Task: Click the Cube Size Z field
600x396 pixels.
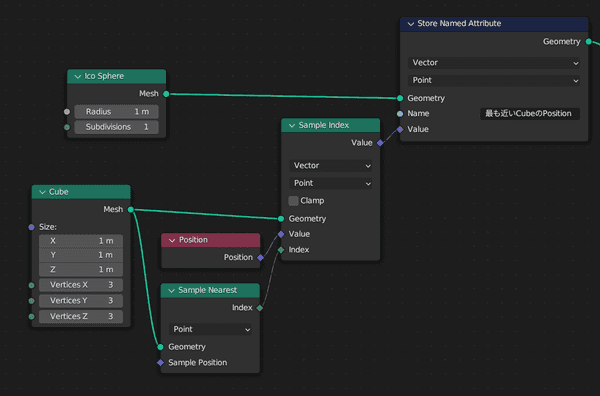Action: tap(81, 269)
